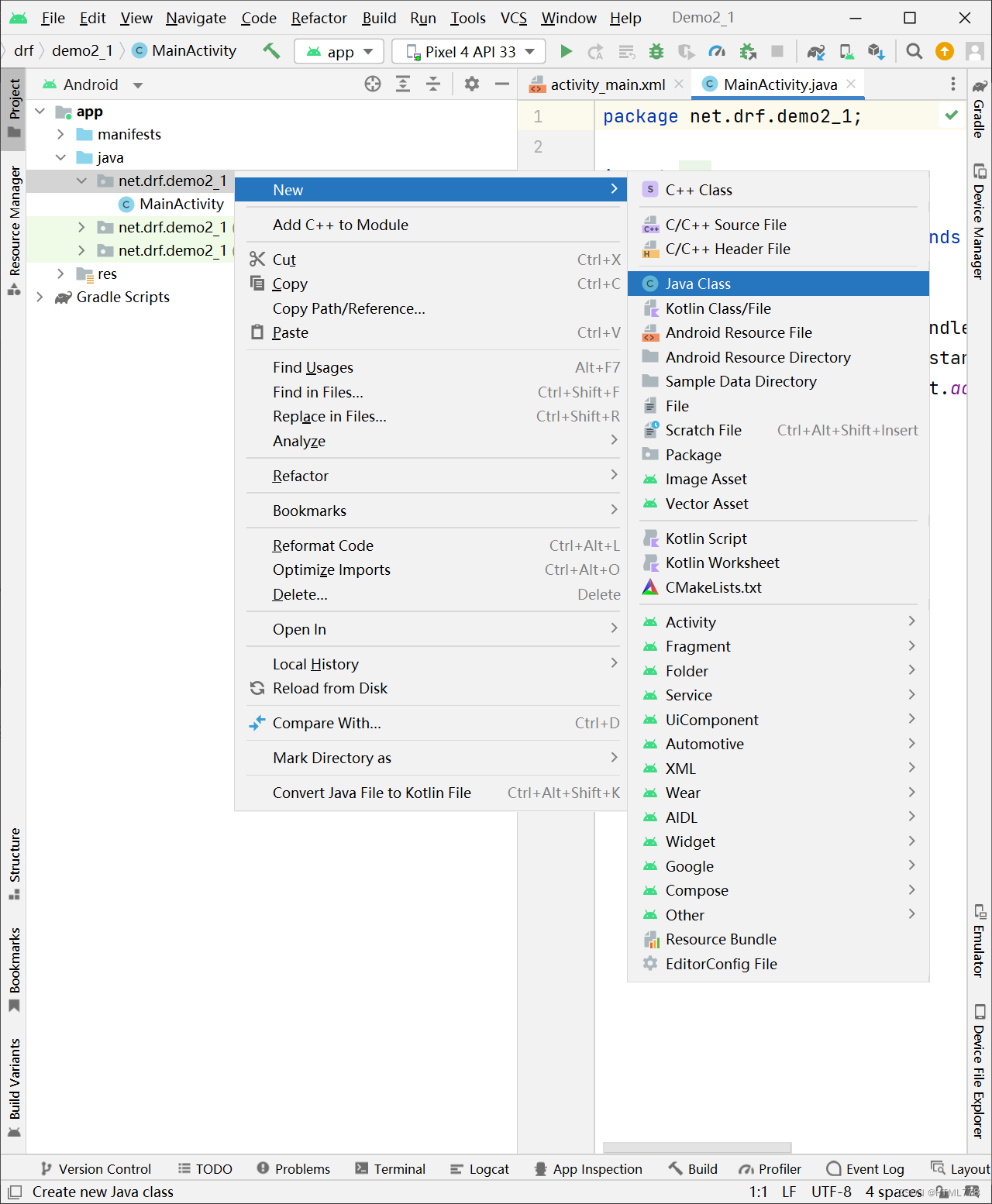Hide the Project panel with minus icon
Screen dimensions: 992x1204
click(x=502, y=84)
